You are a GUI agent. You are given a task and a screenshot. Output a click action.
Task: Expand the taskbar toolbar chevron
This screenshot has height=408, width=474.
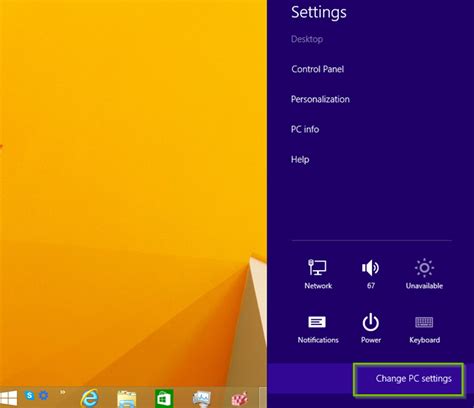62,392
